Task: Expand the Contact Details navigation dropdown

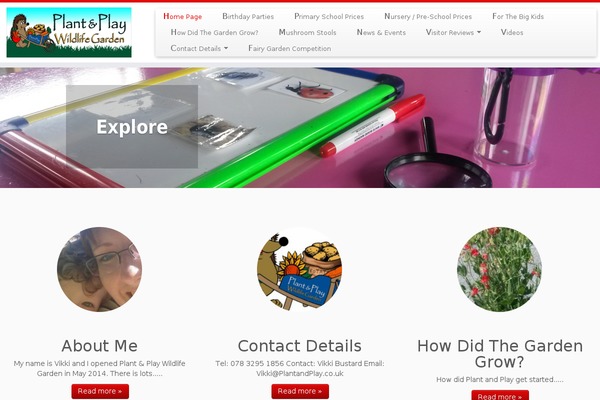Action: (199, 49)
